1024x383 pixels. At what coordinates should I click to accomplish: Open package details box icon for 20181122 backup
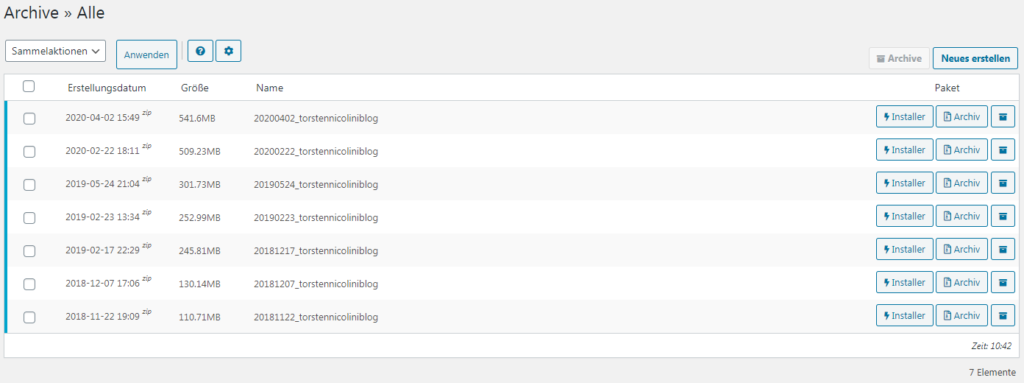tap(1003, 316)
